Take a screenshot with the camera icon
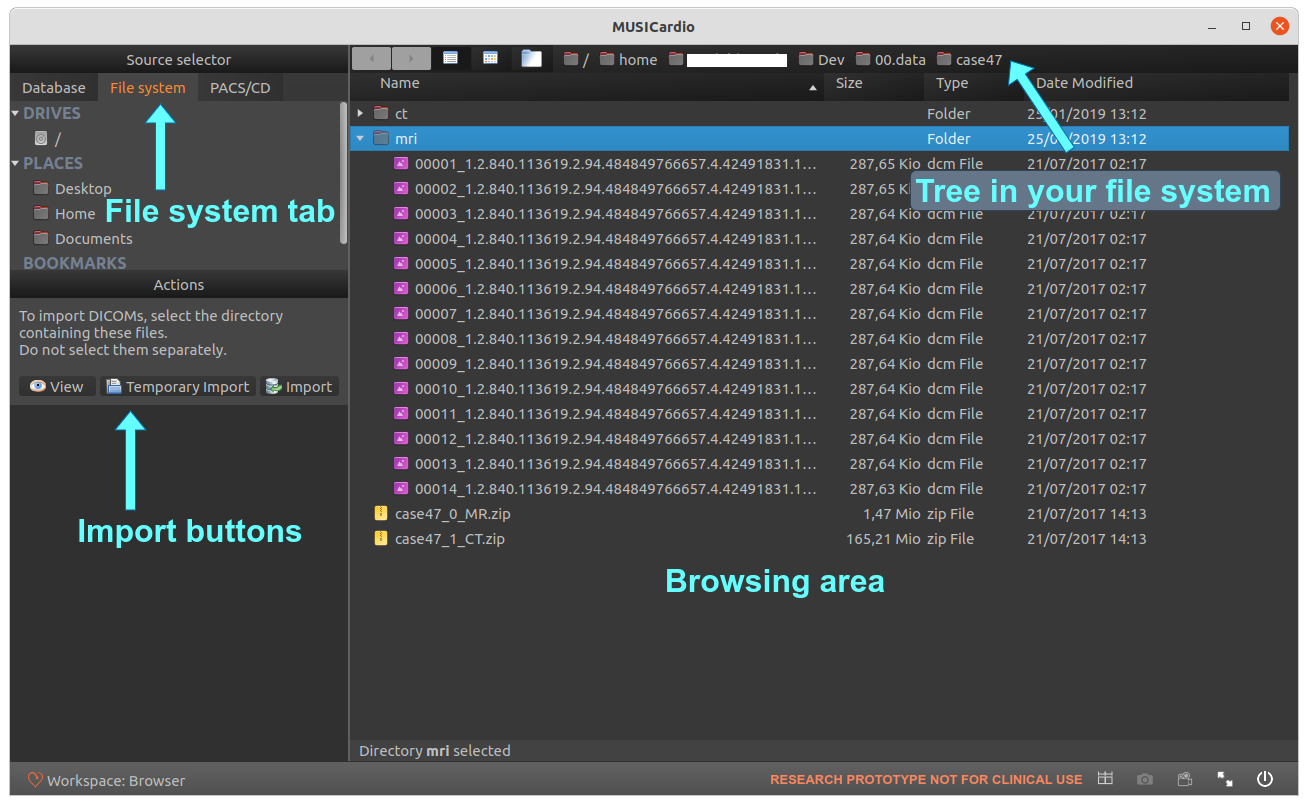1310x807 pixels. coord(1145,779)
